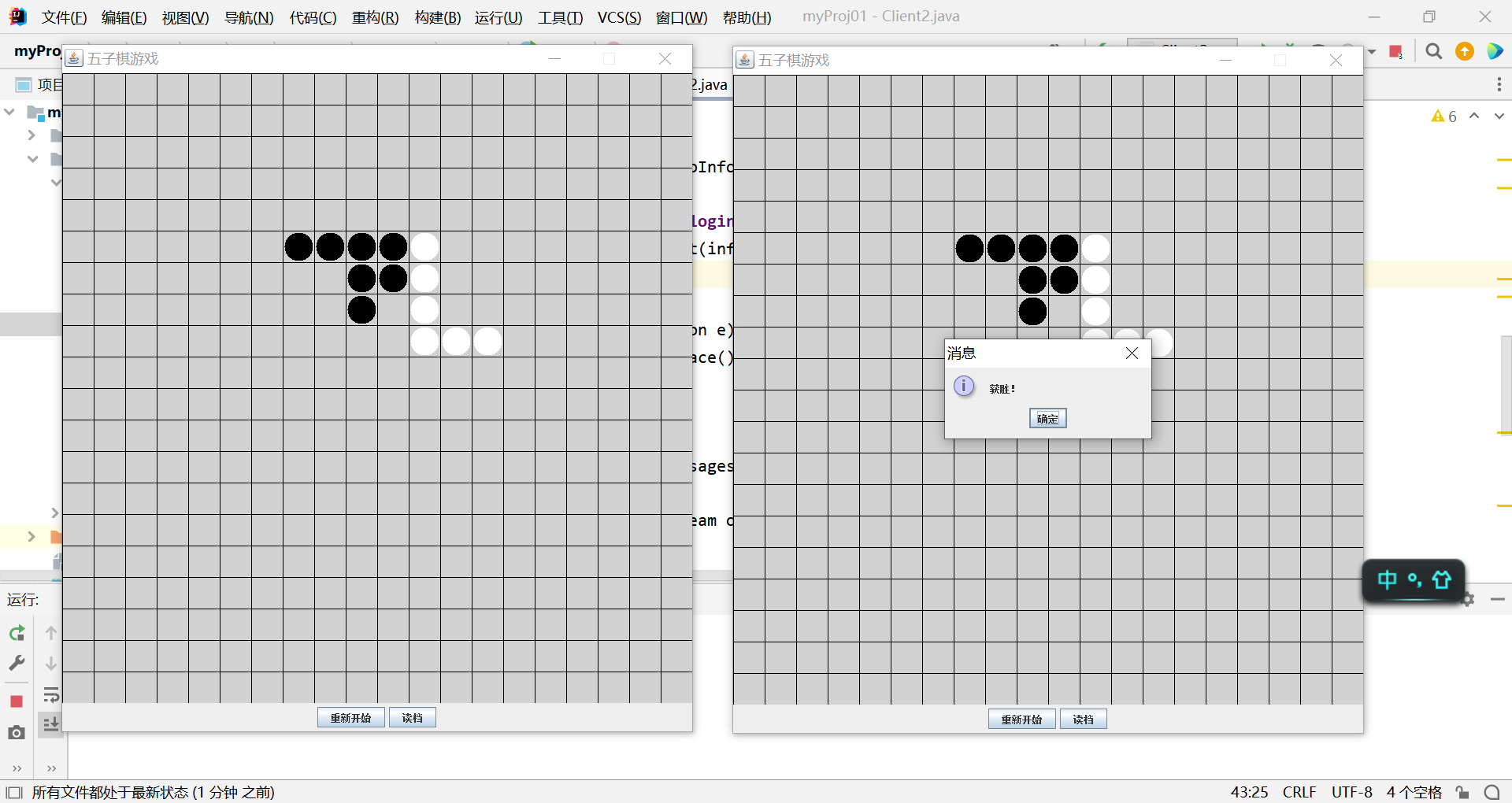Click the UTF-8 encoding in the status bar
Image resolution: width=1512 pixels, height=803 pixels.
click(1351, 792)
